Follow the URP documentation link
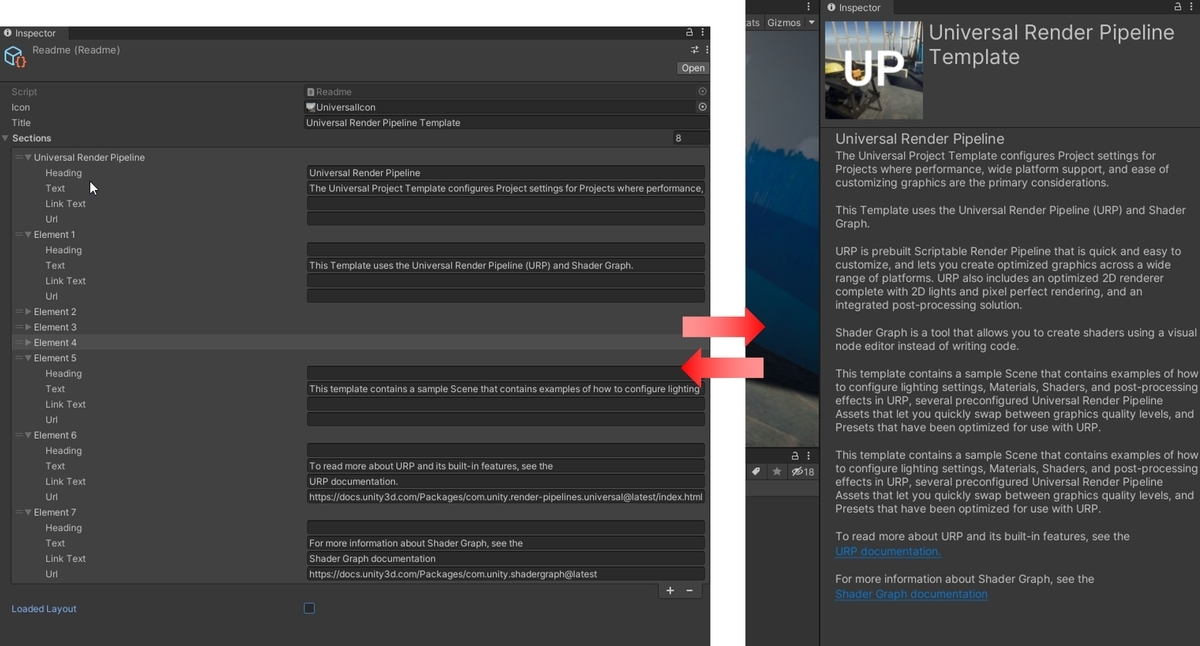The image size is (1200, 646). click(x=886, y=551)
